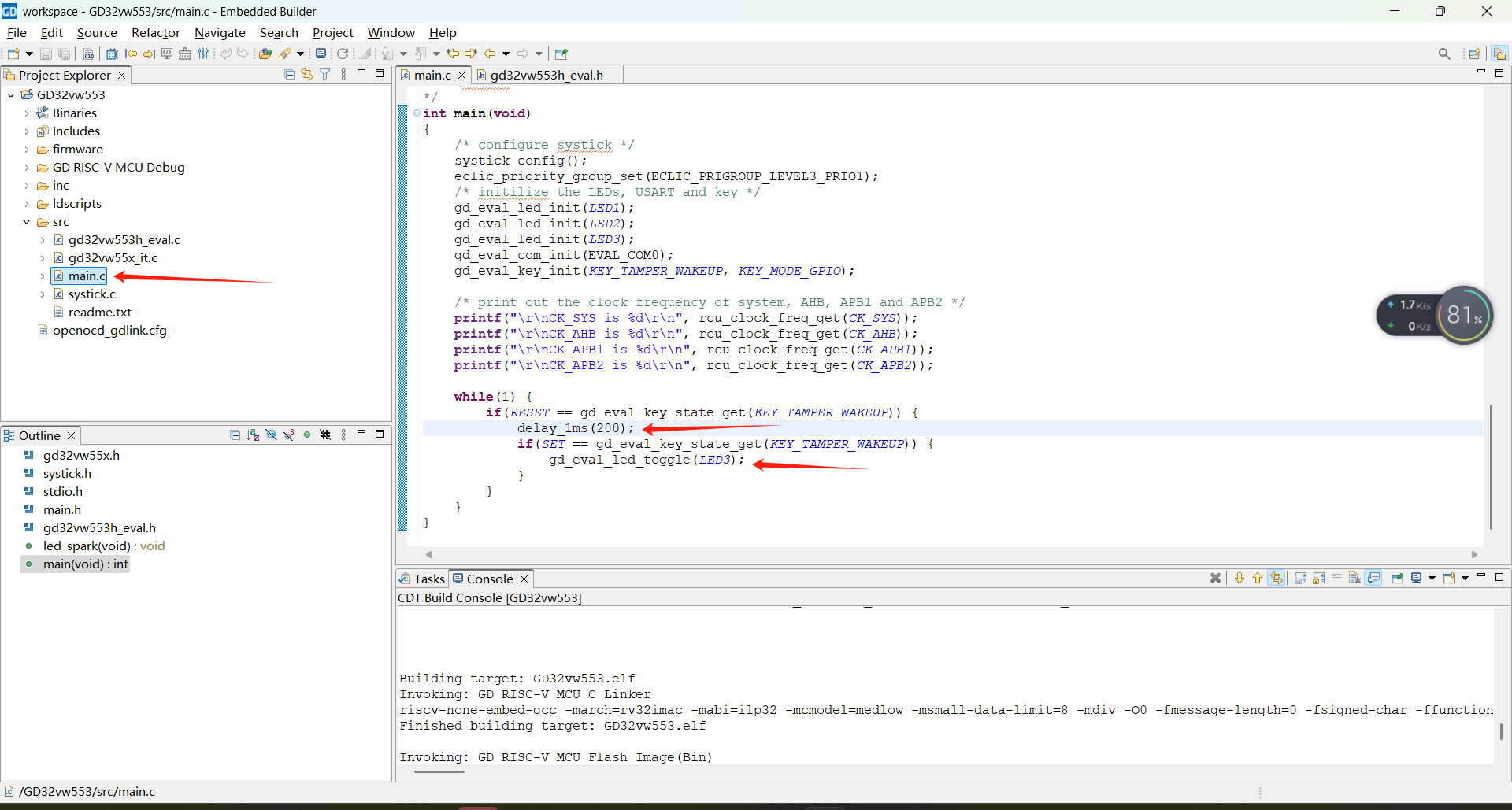
Task: Collapse the src folder
Action: tap(27, 222)
